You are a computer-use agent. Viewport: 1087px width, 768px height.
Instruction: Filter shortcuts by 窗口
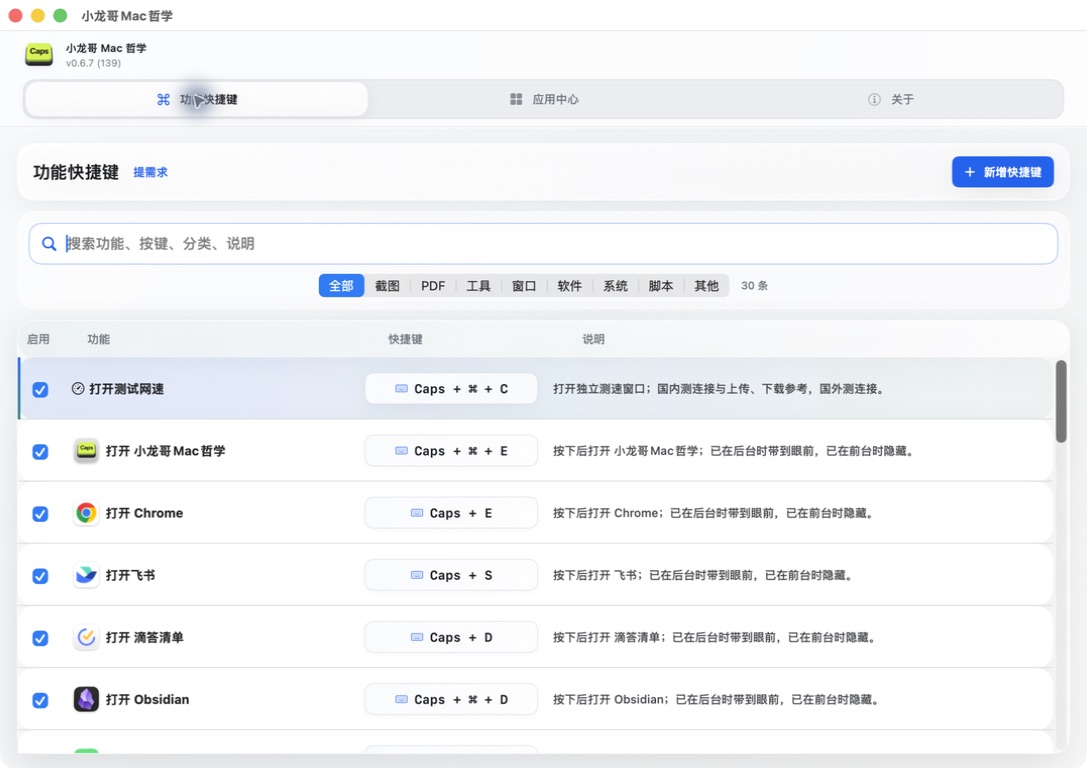pyautogui.click(x=524, y=286)
